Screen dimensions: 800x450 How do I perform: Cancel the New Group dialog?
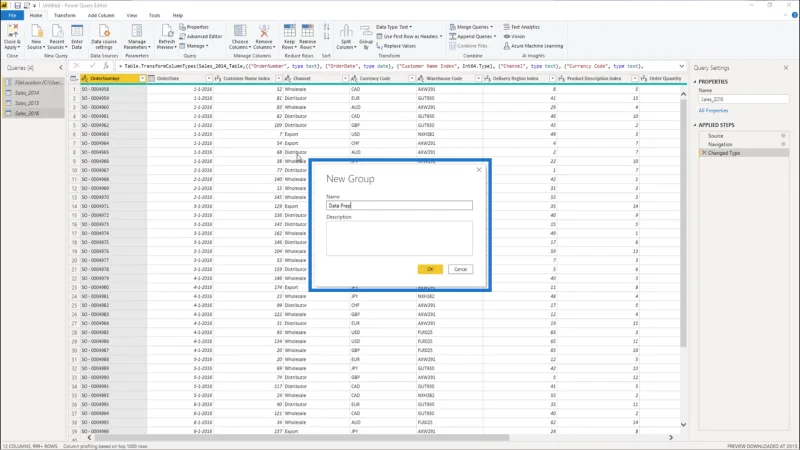[460, 269]
